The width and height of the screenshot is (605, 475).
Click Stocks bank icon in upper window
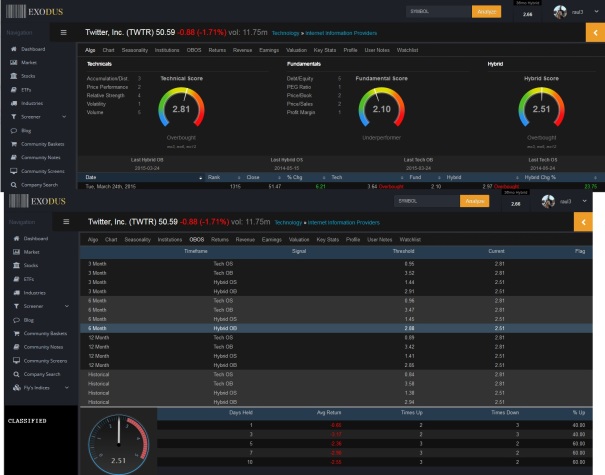(x=14, y=76)
